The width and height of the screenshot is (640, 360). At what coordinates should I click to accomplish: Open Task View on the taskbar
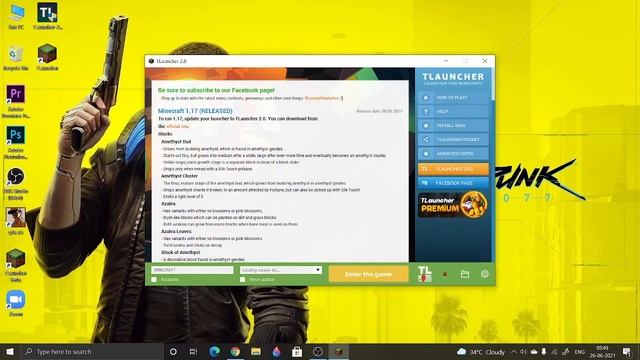(x=193, y=351)
